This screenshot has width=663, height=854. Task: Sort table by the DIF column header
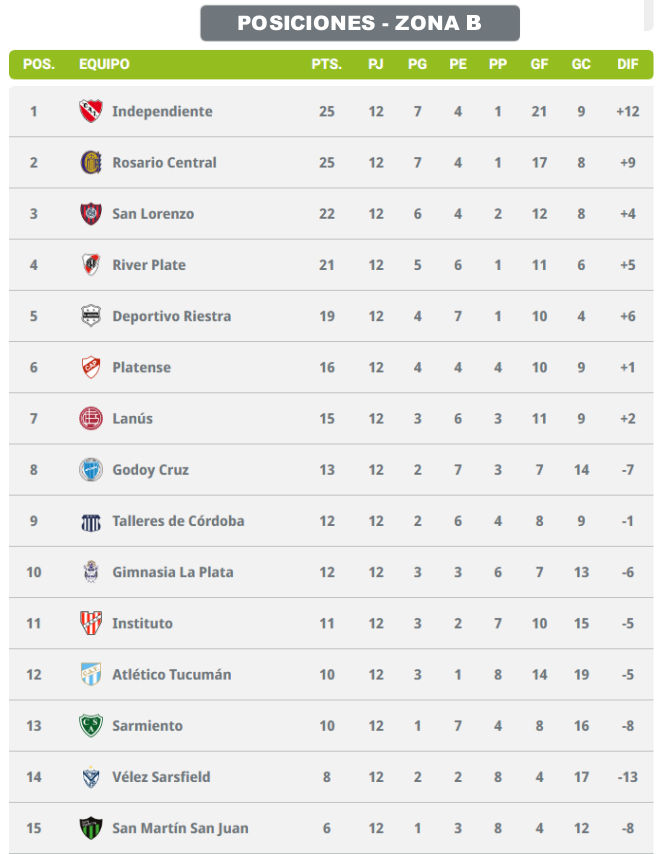(627, 64)
